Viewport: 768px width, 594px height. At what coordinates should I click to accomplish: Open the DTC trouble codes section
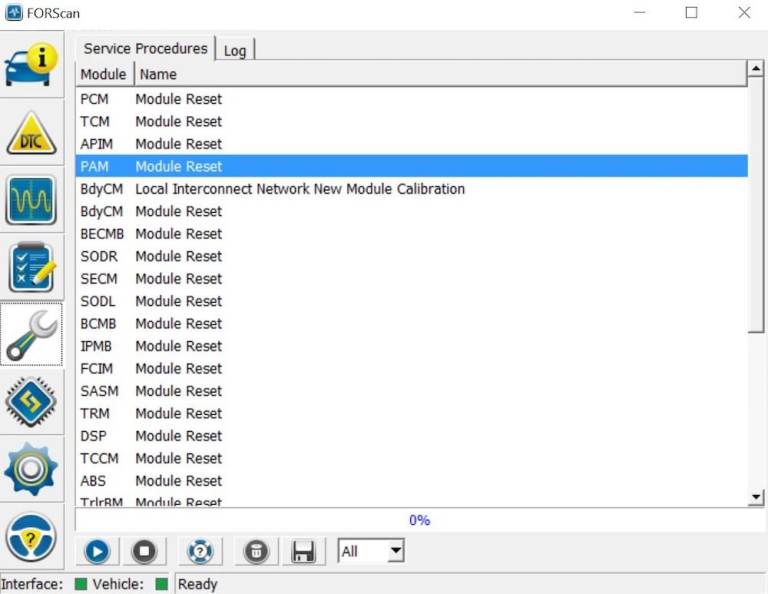32,132
